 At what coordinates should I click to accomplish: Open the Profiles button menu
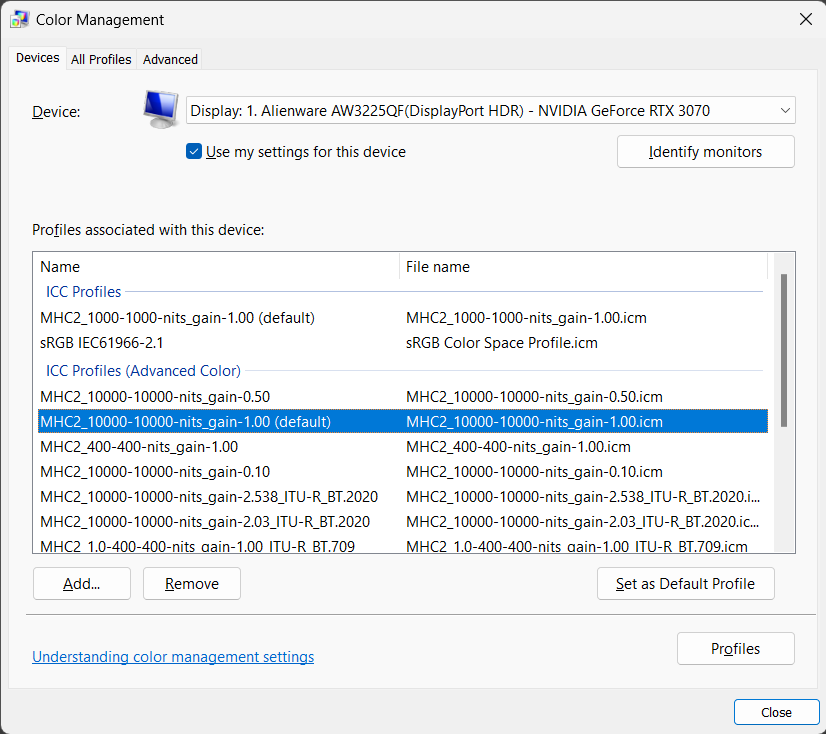click(x=735, y=649)
